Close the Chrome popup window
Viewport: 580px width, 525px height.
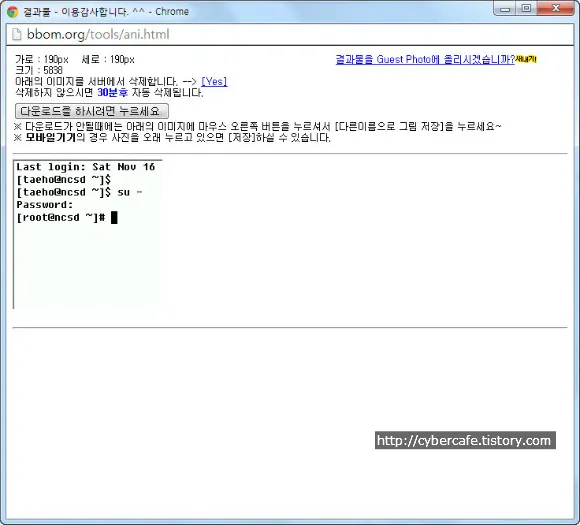(x=556, y=9)
